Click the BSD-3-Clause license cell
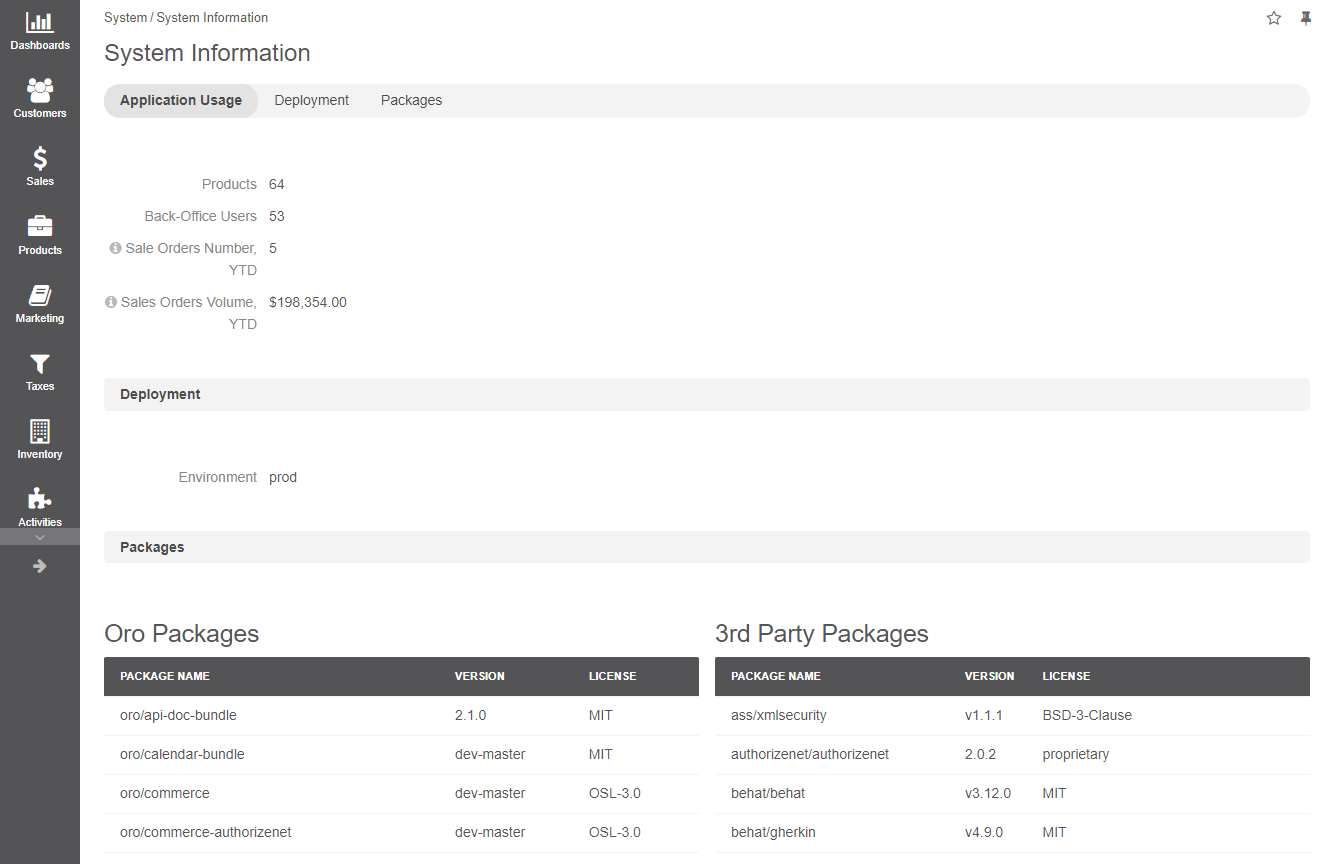The width and height of the screenshot is (1324, 864). coord(1087,715)
